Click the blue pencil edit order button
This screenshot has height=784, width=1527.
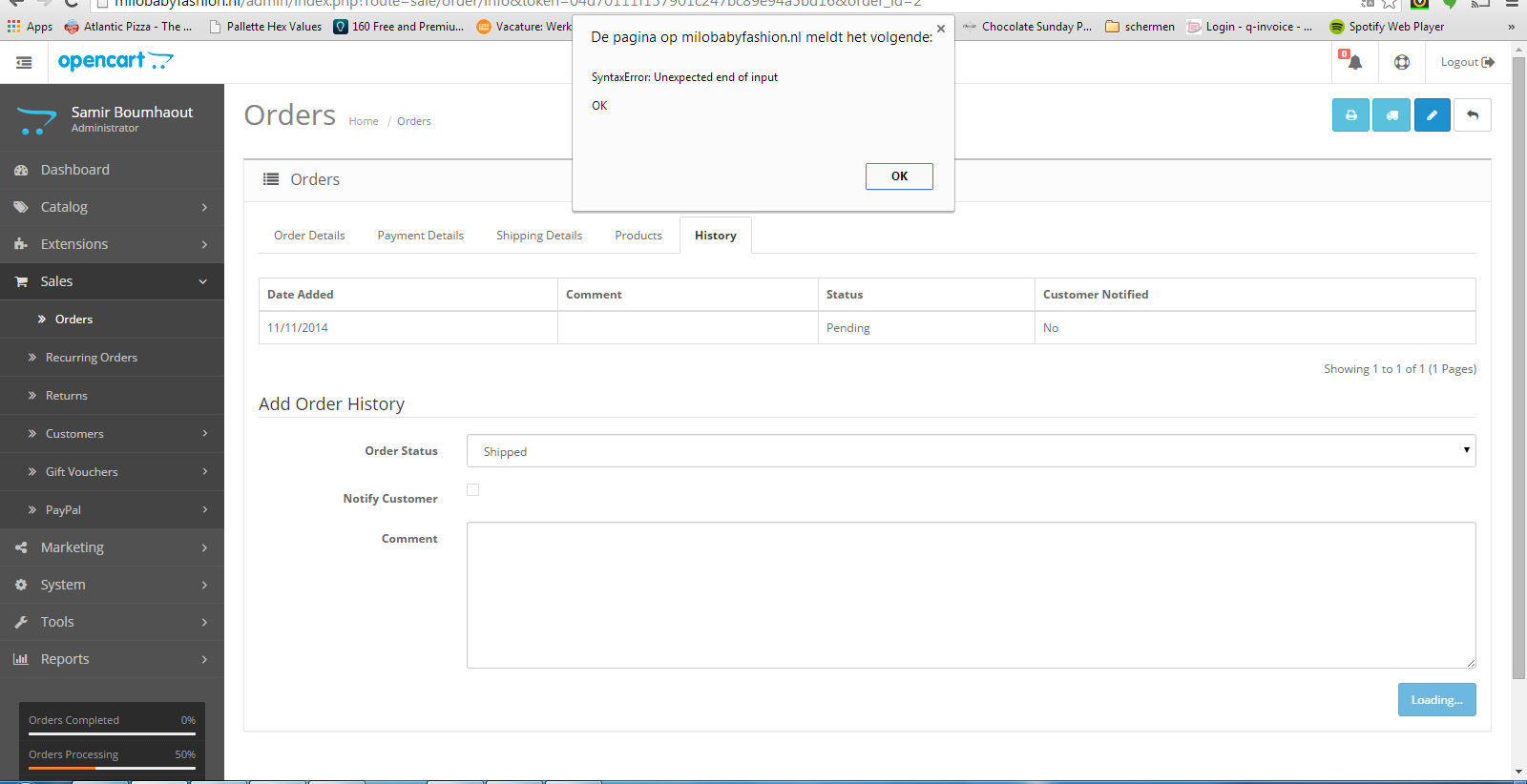point(1432,115)
